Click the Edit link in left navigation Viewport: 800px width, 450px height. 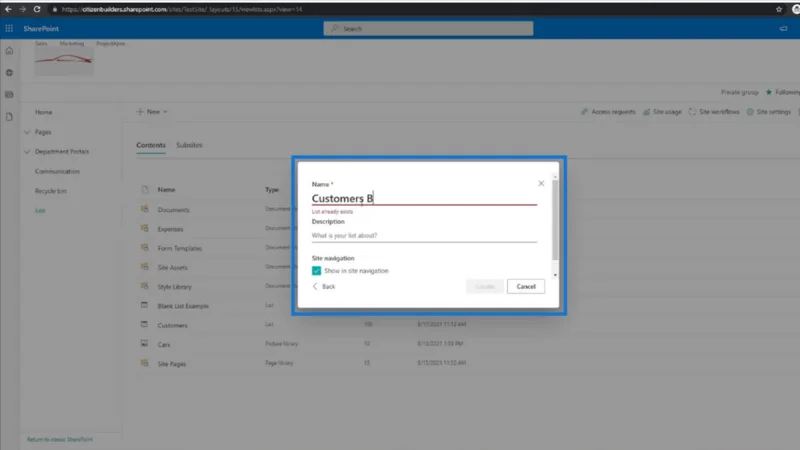(x=40, y=211)
